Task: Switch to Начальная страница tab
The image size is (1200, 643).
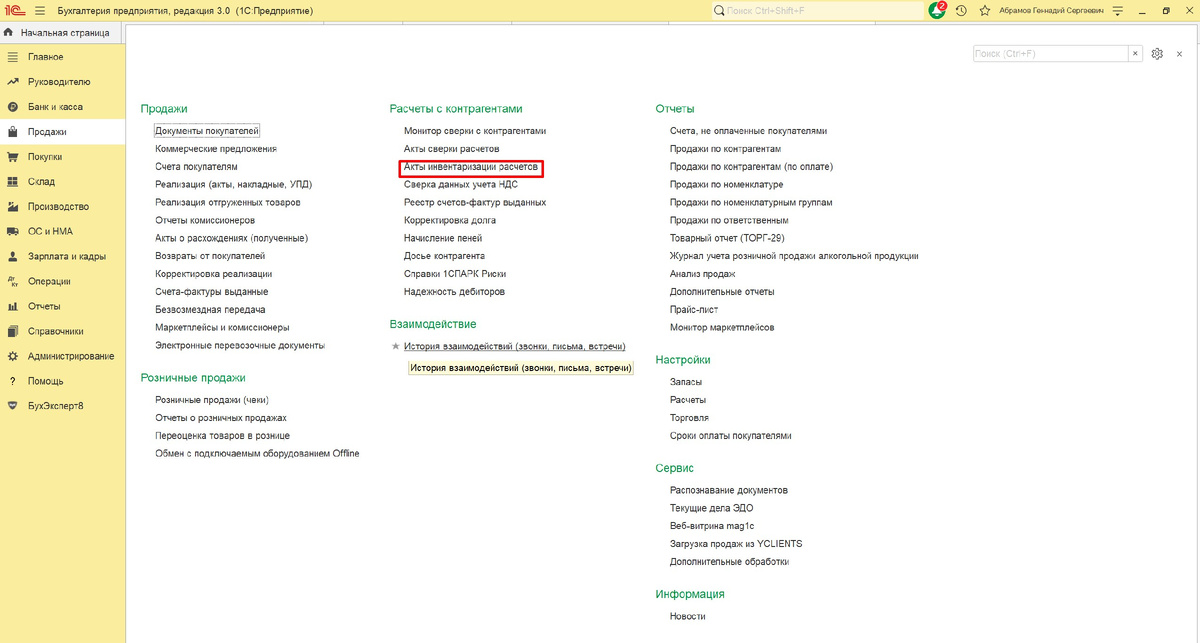Action: click(x=62, y=33)
